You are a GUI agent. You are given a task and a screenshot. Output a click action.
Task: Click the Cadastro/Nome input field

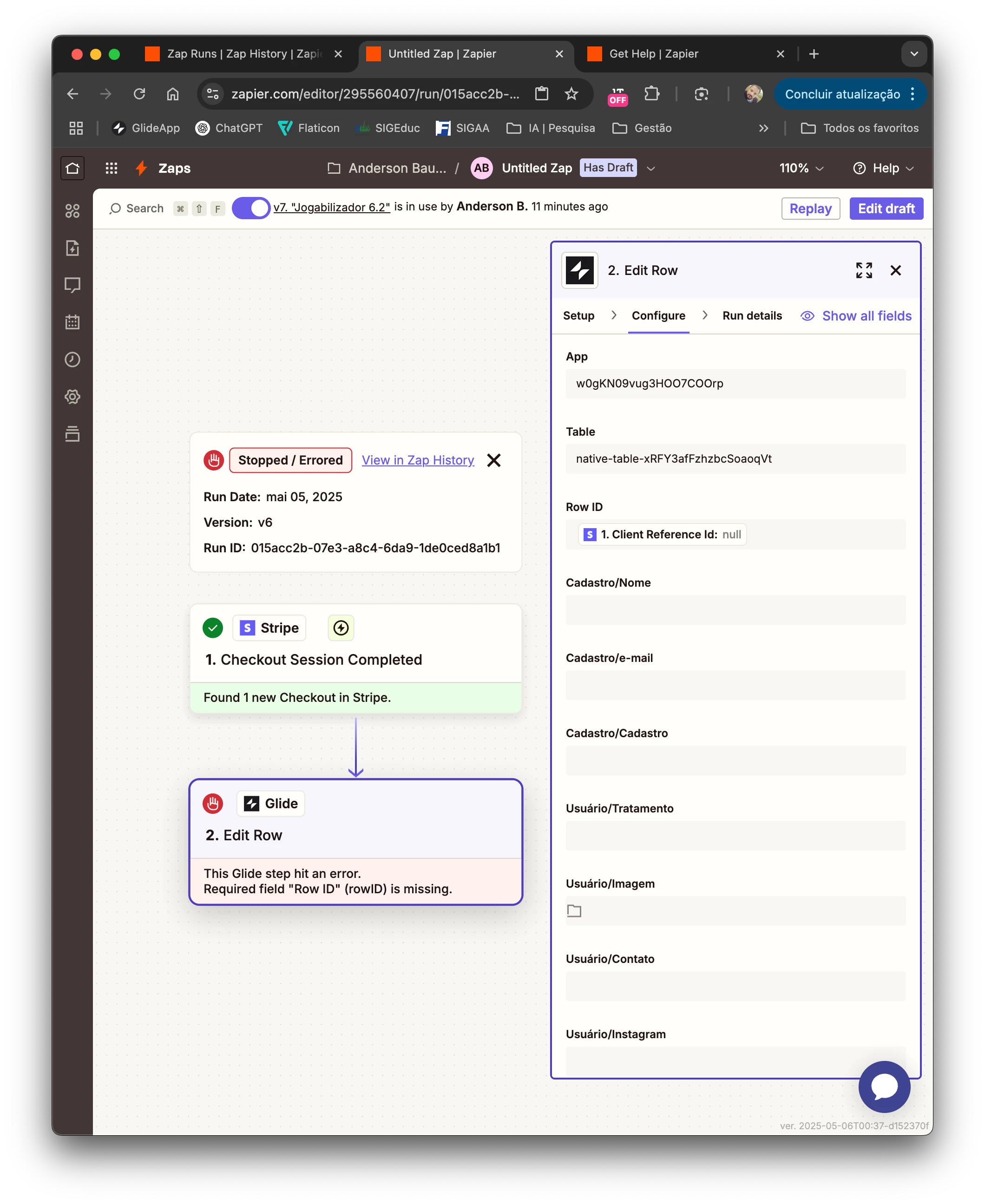(735, 609)
